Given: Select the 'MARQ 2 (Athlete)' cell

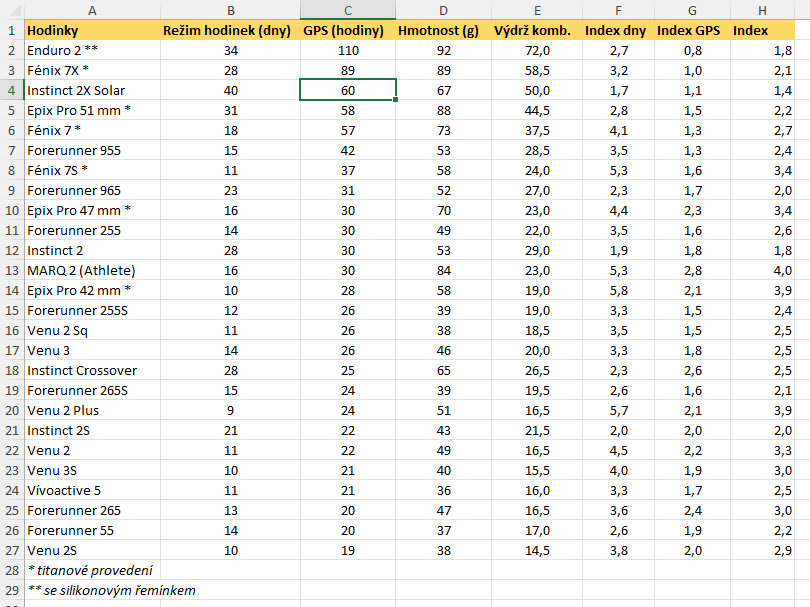Looking at the screenshot, I should [x=92, y=271].
